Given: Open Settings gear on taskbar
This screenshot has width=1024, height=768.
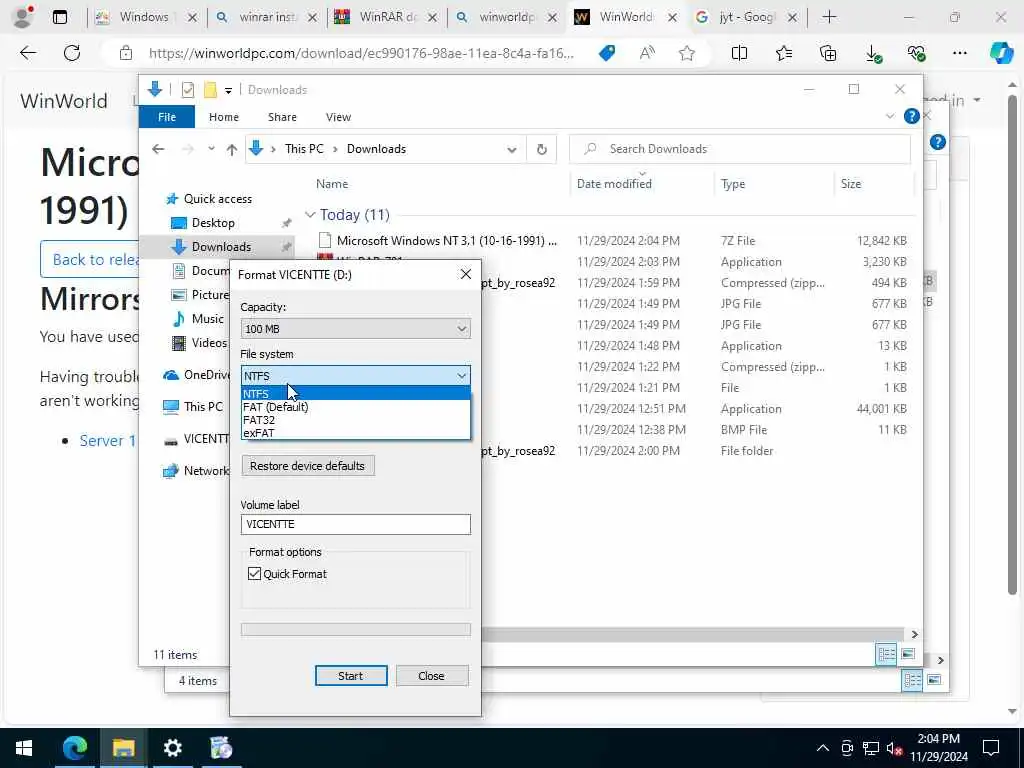Looking at the screenshot, I should tap(172, 748).
